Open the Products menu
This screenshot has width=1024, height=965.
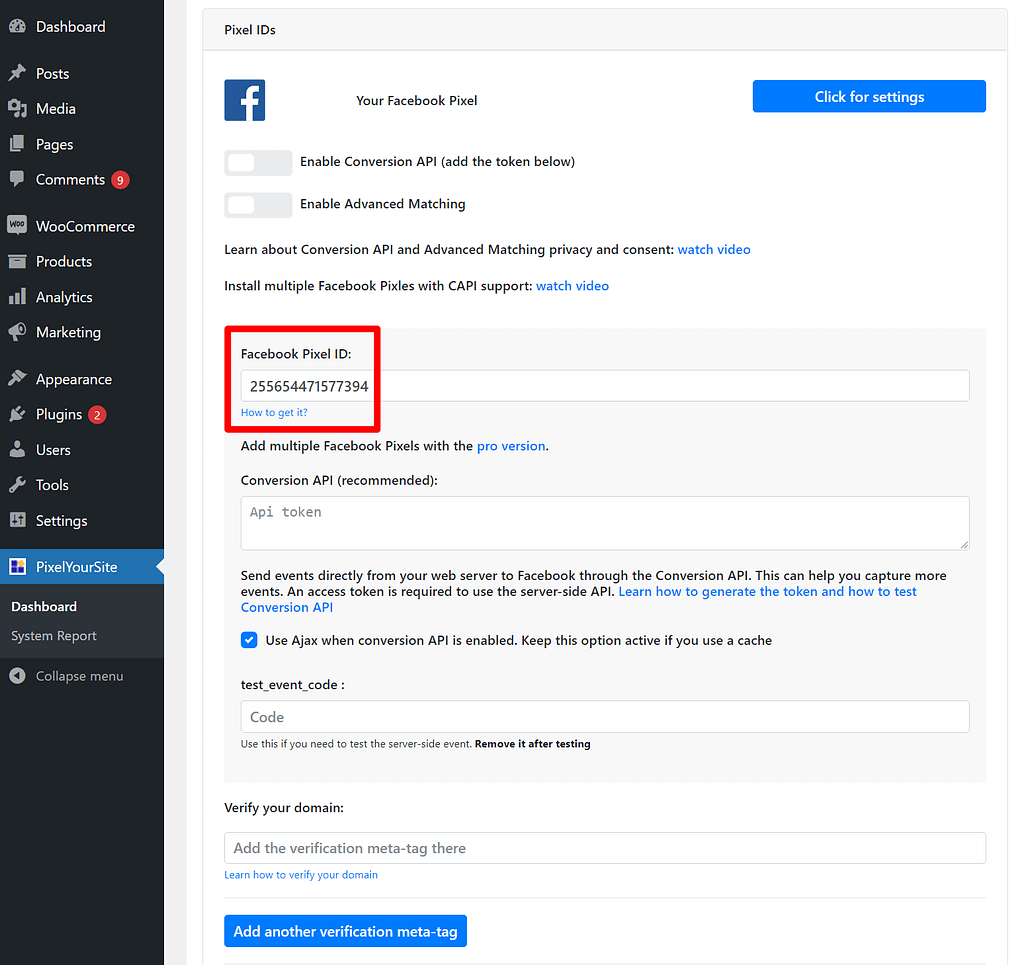pos(82,261)
